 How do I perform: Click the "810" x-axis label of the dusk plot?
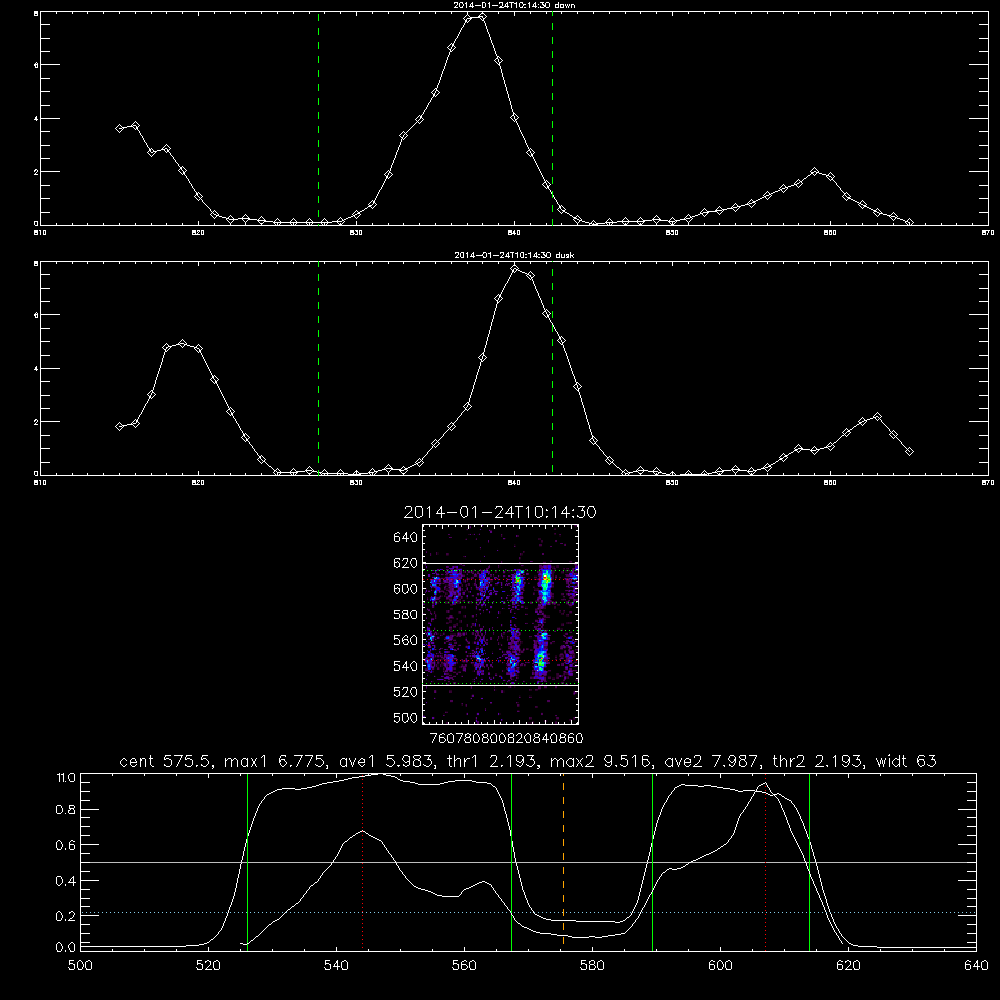click(40, 483)
